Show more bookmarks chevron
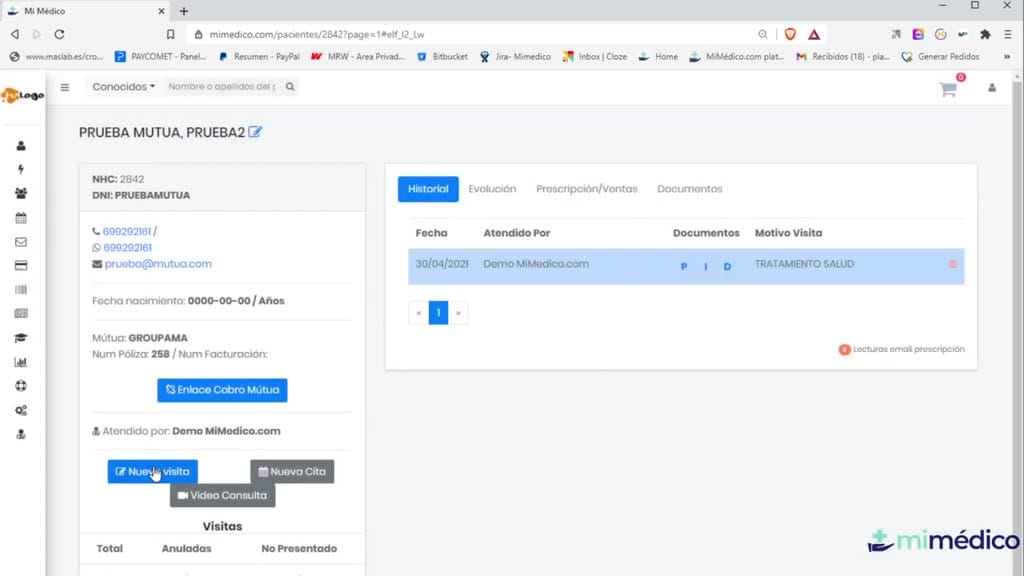1024x576 pixels. pos(1007,57)
